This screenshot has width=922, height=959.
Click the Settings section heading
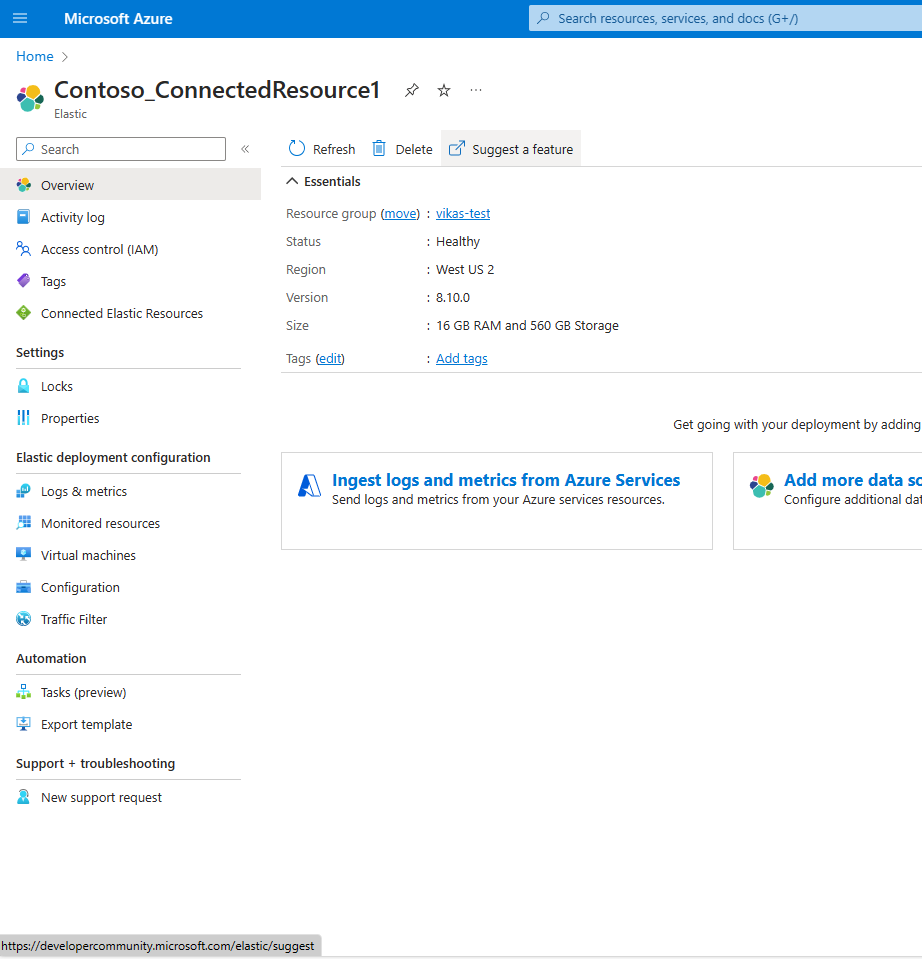40,352
